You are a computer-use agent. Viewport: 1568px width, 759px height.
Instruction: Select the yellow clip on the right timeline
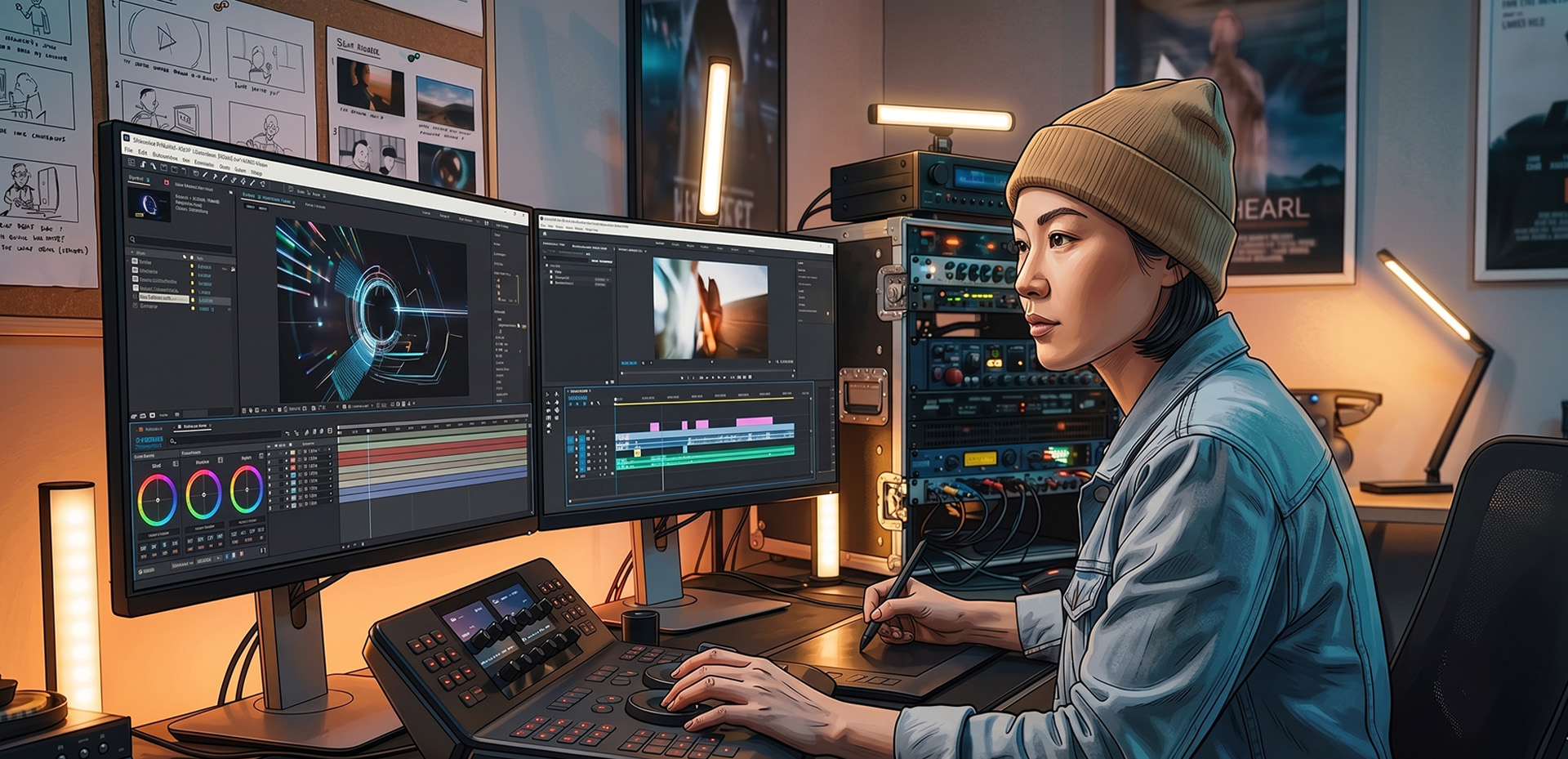coord(638,453)
